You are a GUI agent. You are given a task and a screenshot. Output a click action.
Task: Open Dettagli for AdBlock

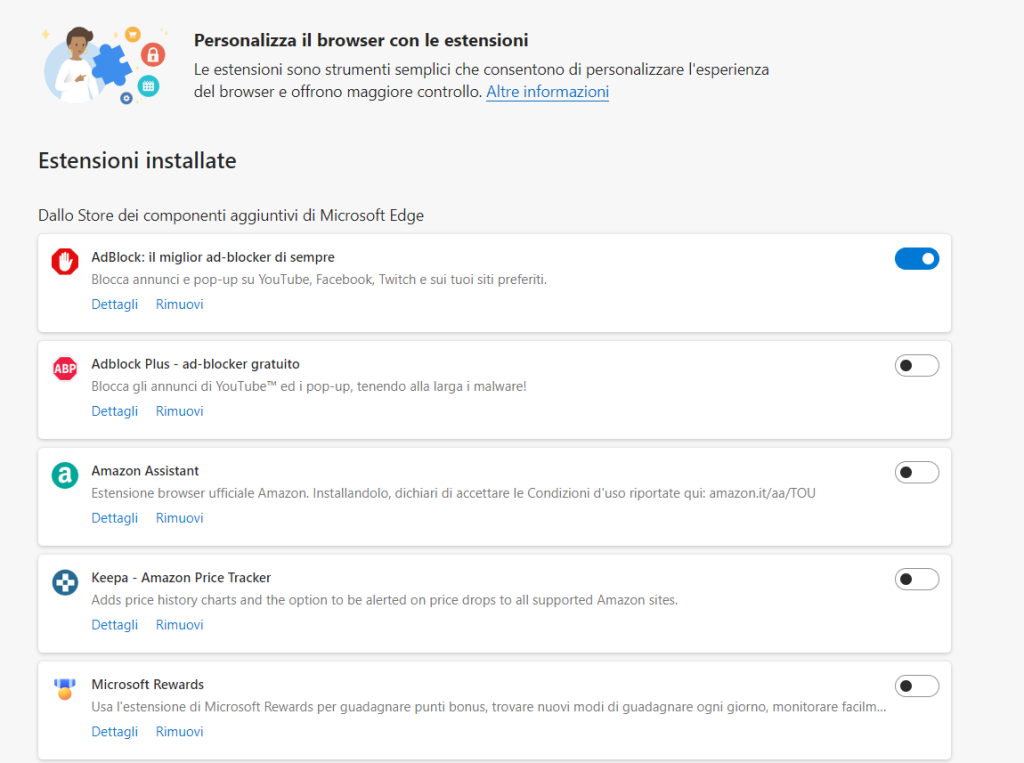tap(115, 304)
